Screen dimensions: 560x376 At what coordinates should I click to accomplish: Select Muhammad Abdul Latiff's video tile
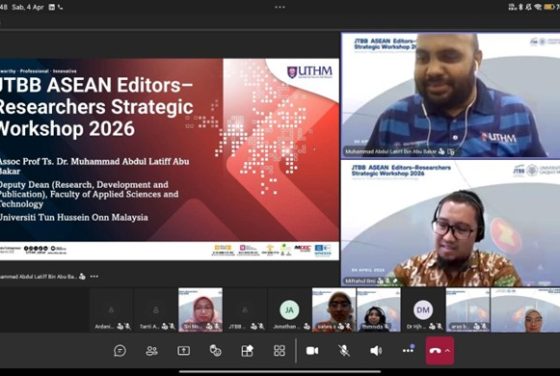coord(451,95)
